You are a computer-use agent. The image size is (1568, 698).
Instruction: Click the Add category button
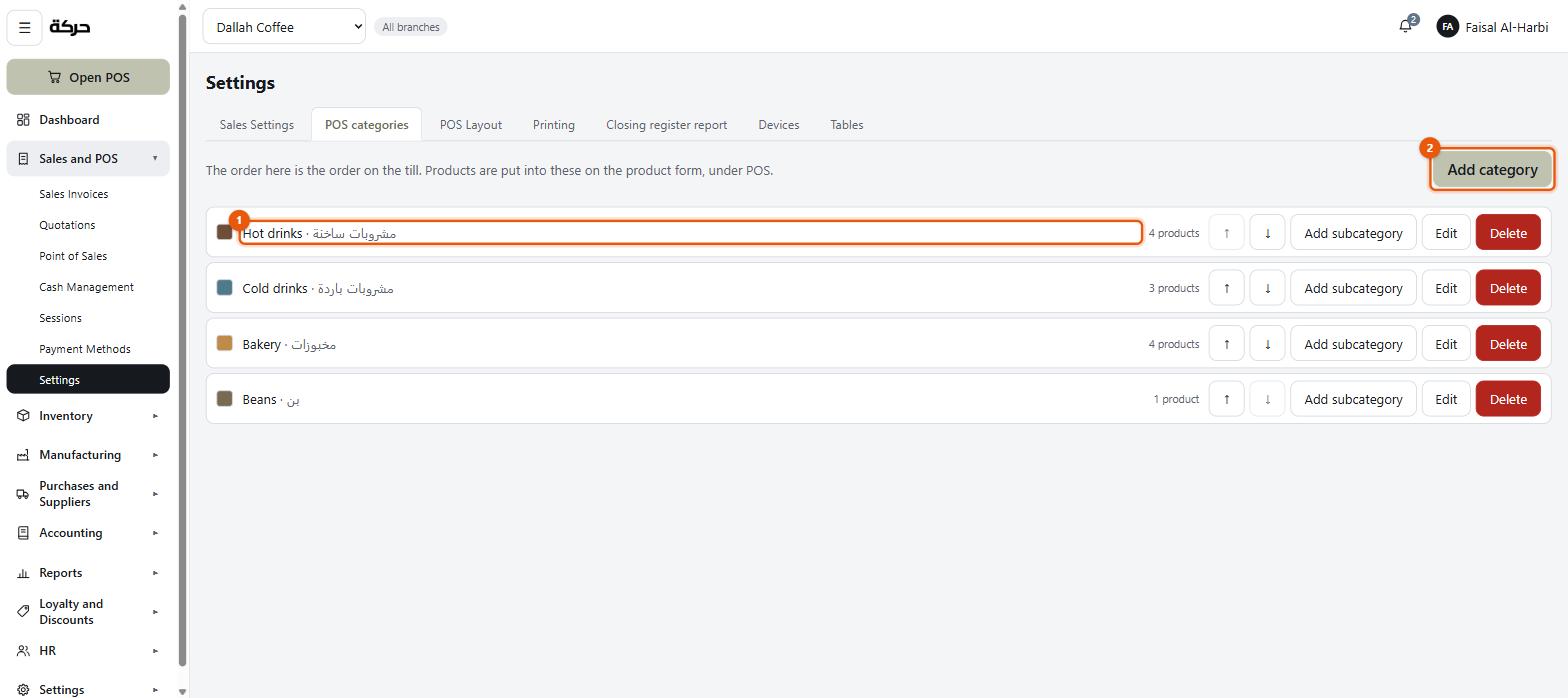1492,170
